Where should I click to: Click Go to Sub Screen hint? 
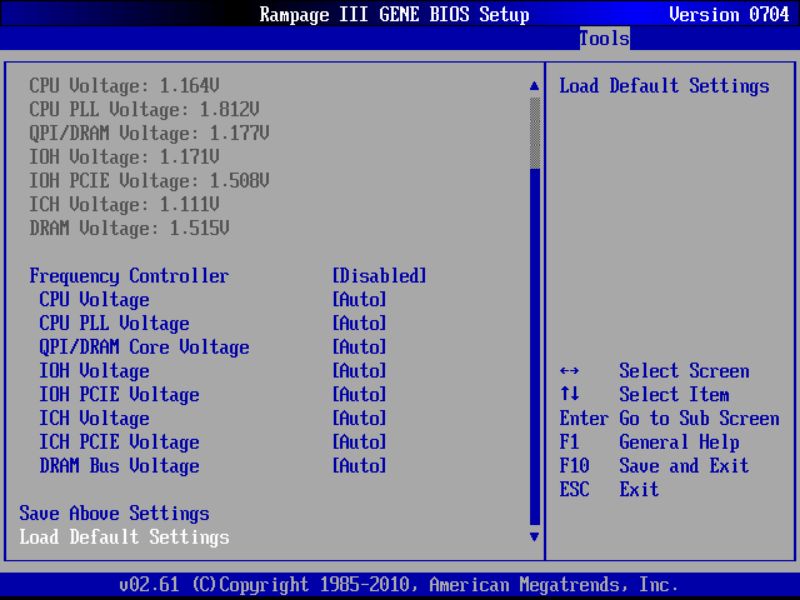click(699, 418)
